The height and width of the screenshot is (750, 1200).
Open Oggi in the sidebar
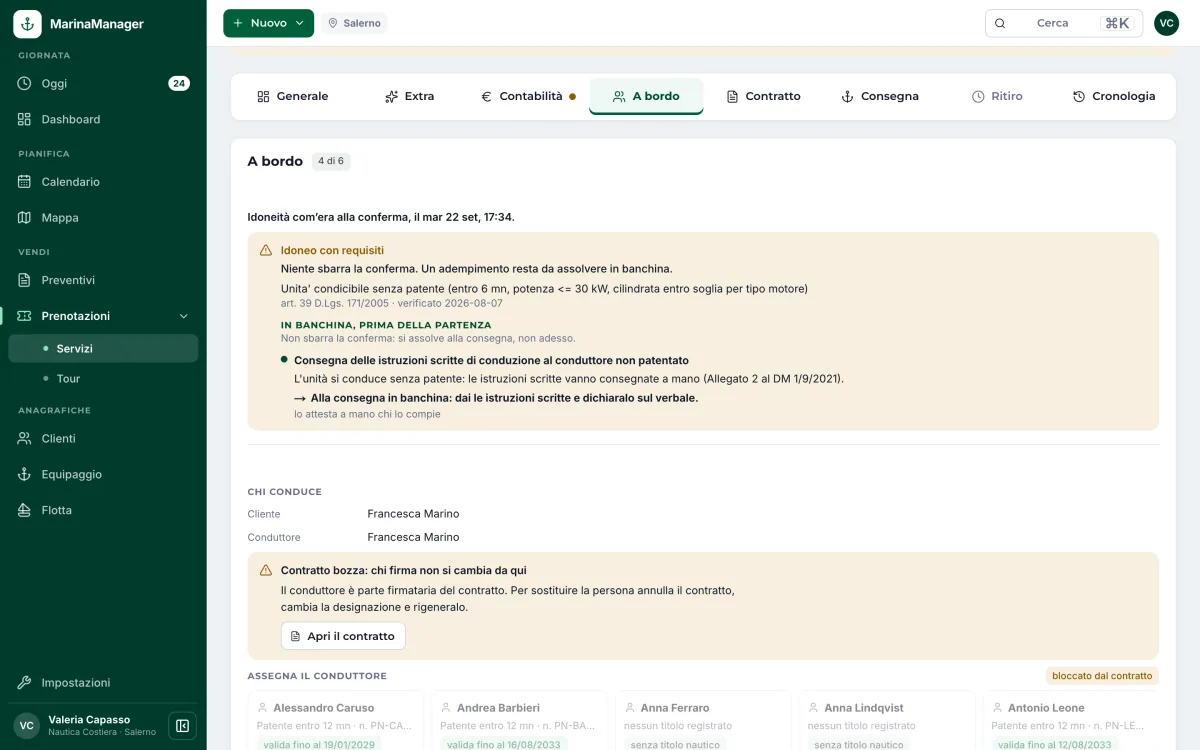pyautogui.click(x=103, y=83)
